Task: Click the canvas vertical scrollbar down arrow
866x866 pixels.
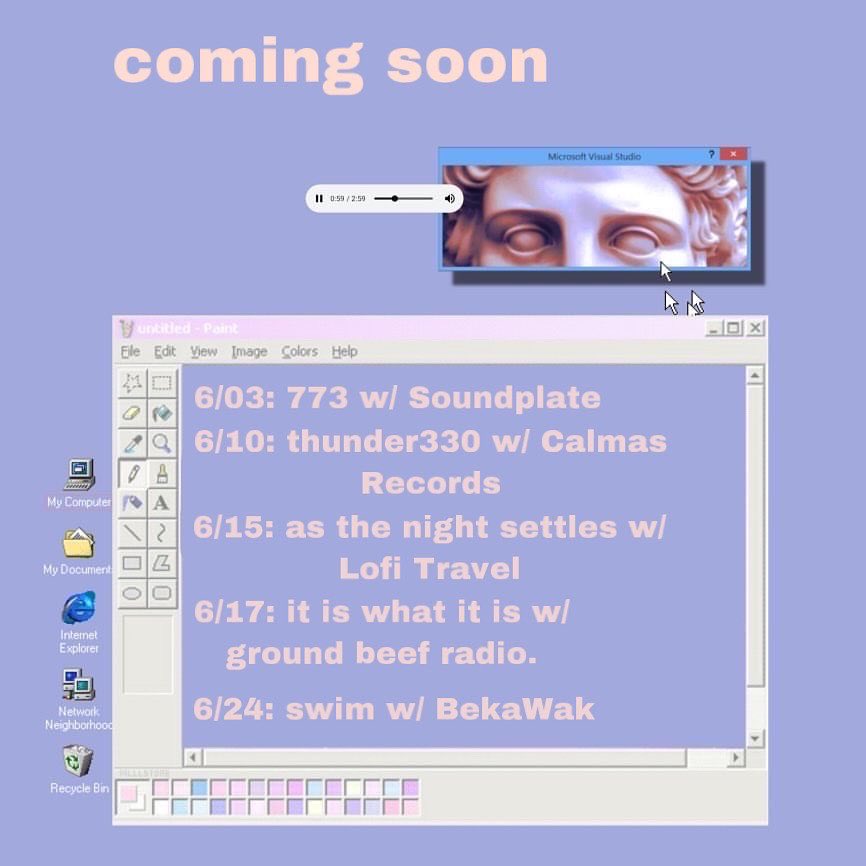Action: 757,740
